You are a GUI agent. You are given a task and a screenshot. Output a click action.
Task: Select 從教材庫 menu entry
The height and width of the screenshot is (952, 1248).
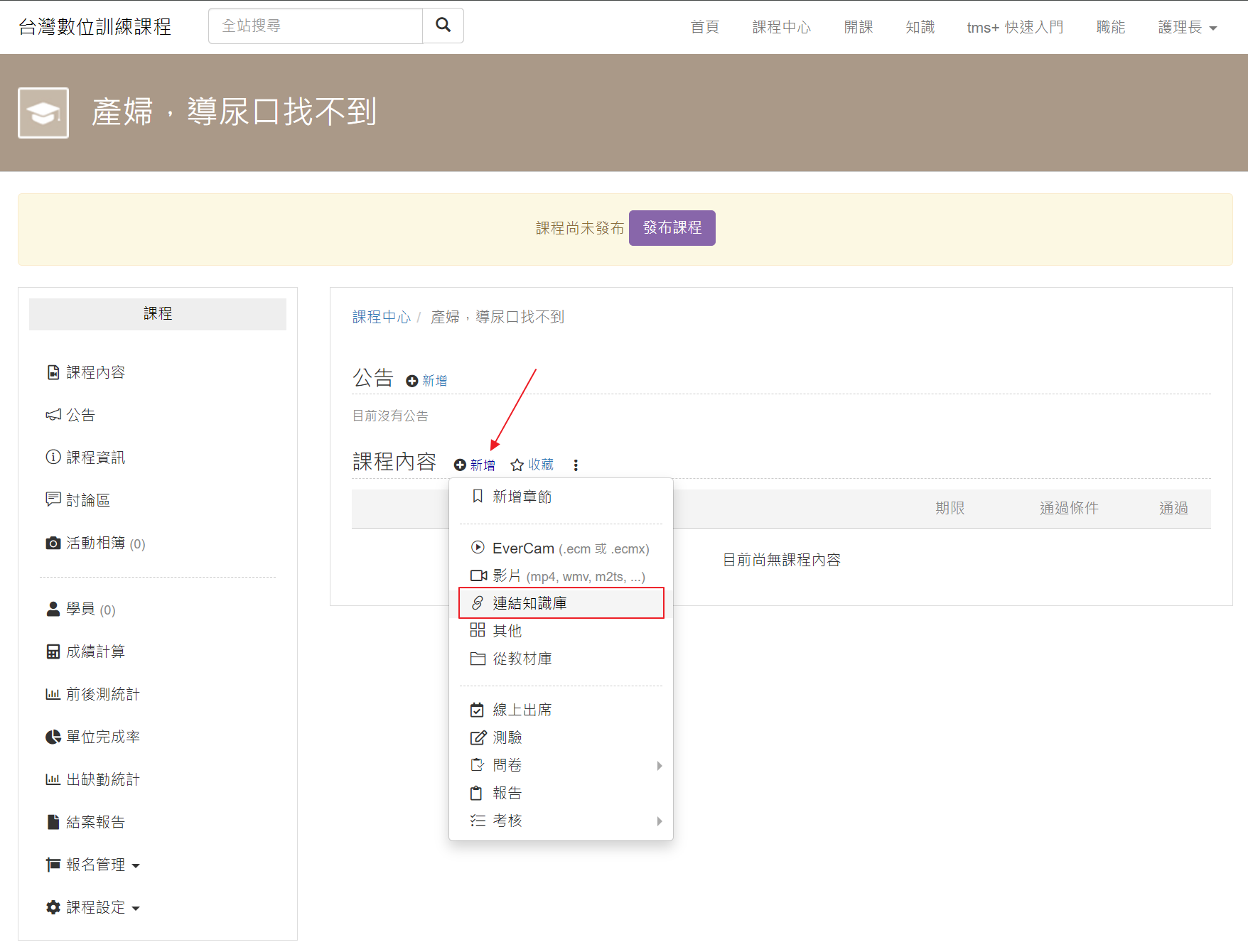coord(561,659)
